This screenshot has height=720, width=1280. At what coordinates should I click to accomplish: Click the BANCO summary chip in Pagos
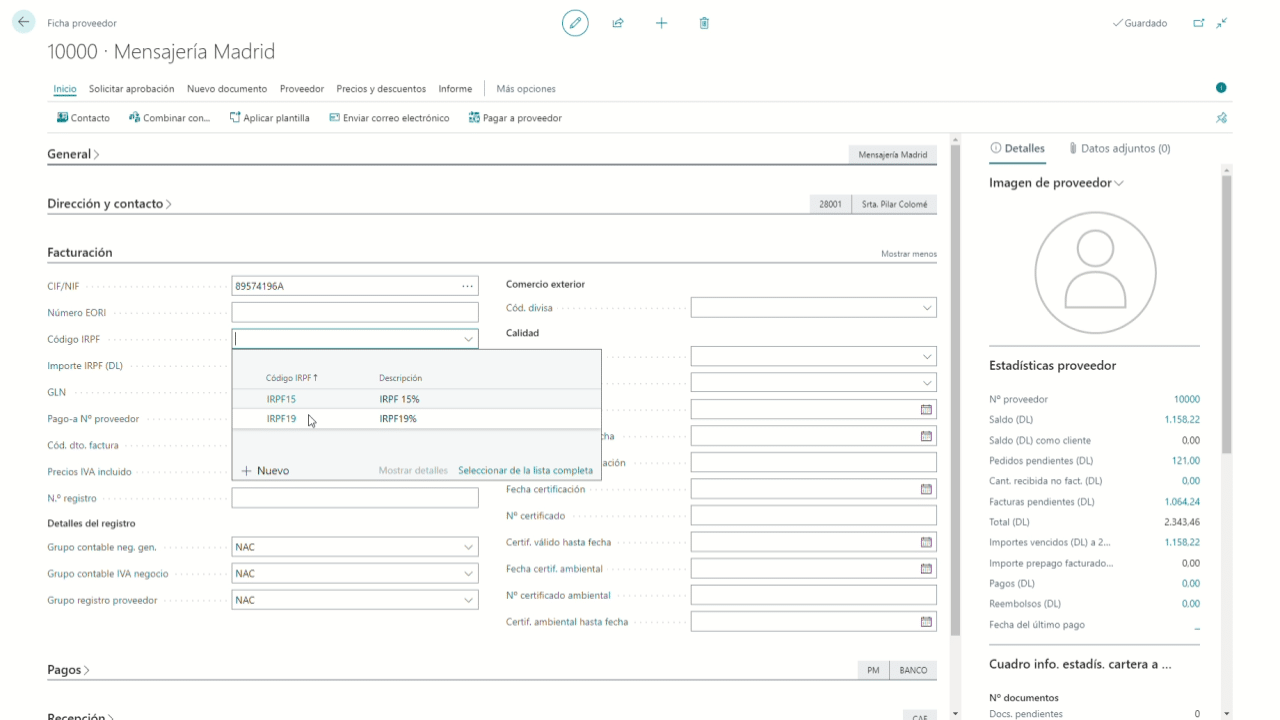click(x=913, y=670)
